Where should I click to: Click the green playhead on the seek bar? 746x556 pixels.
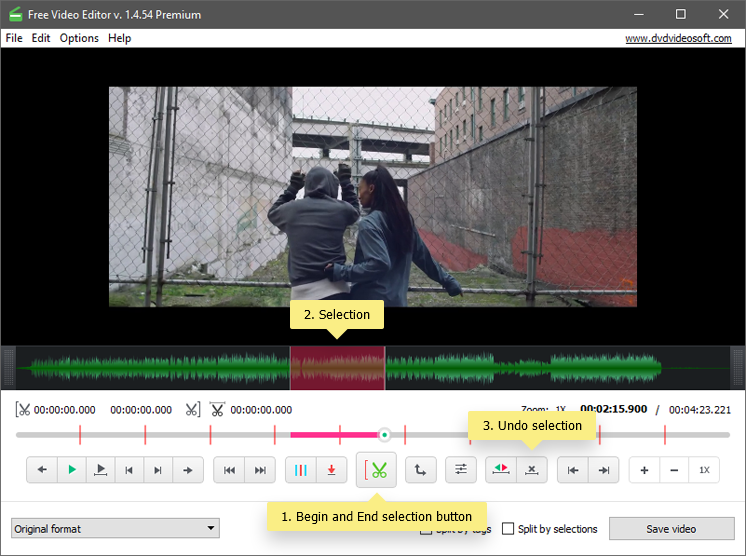[x=384, y=435]
